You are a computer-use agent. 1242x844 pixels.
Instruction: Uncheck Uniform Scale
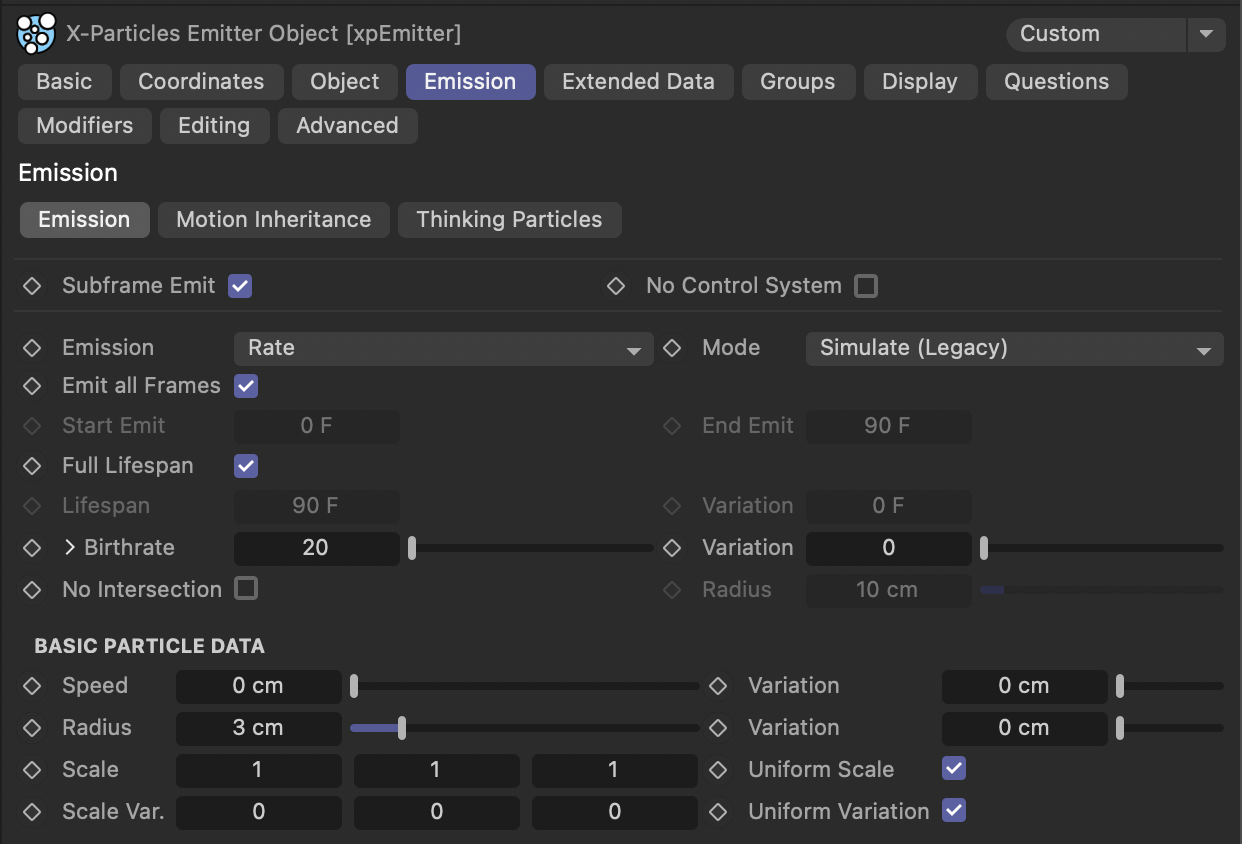point(954,769)
